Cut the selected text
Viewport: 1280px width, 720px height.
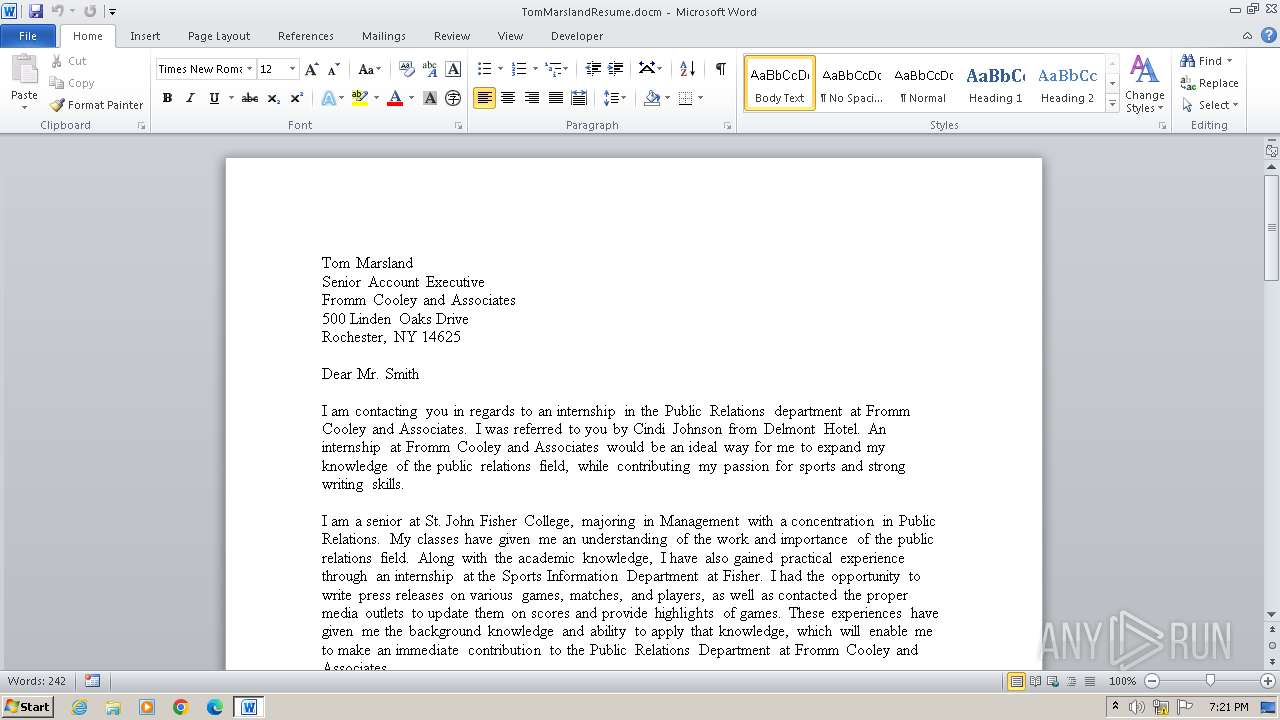(x=69, y=61)
